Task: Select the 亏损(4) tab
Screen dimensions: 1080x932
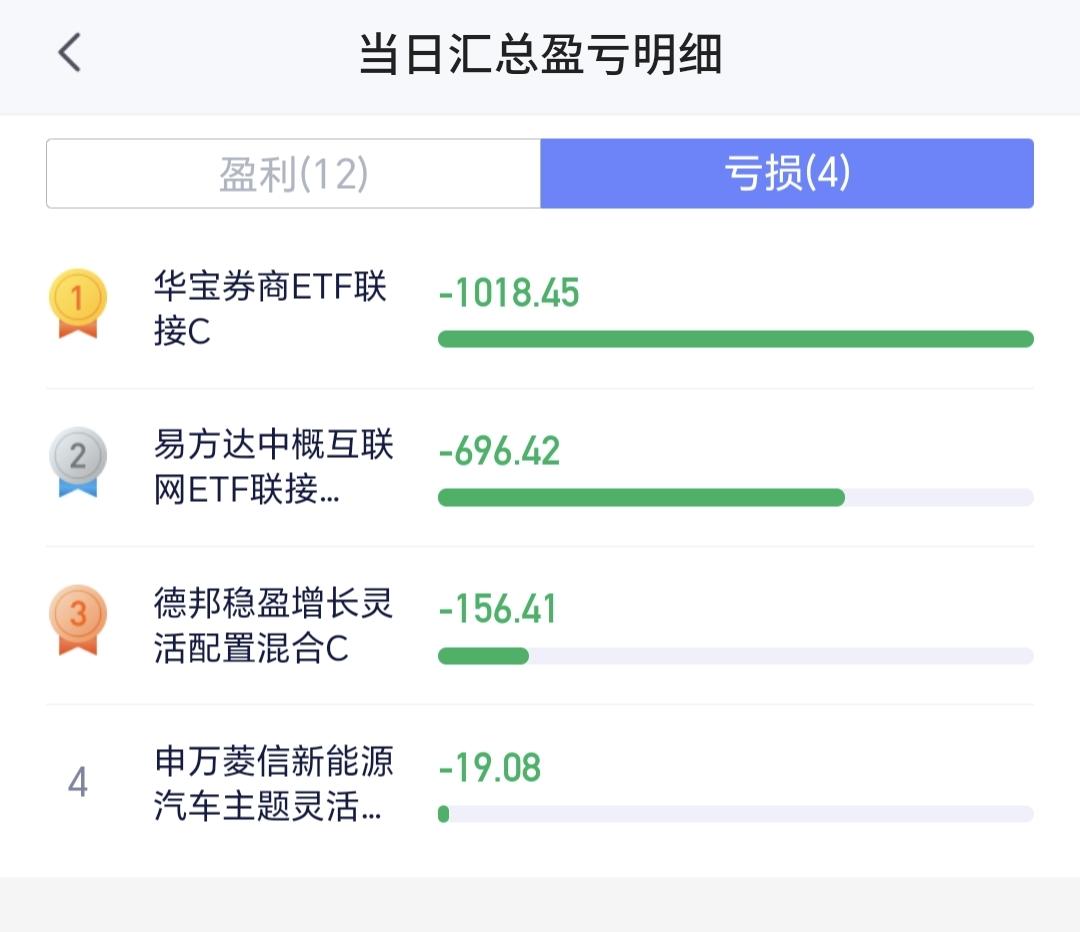Action: click(x=787, y=174)
